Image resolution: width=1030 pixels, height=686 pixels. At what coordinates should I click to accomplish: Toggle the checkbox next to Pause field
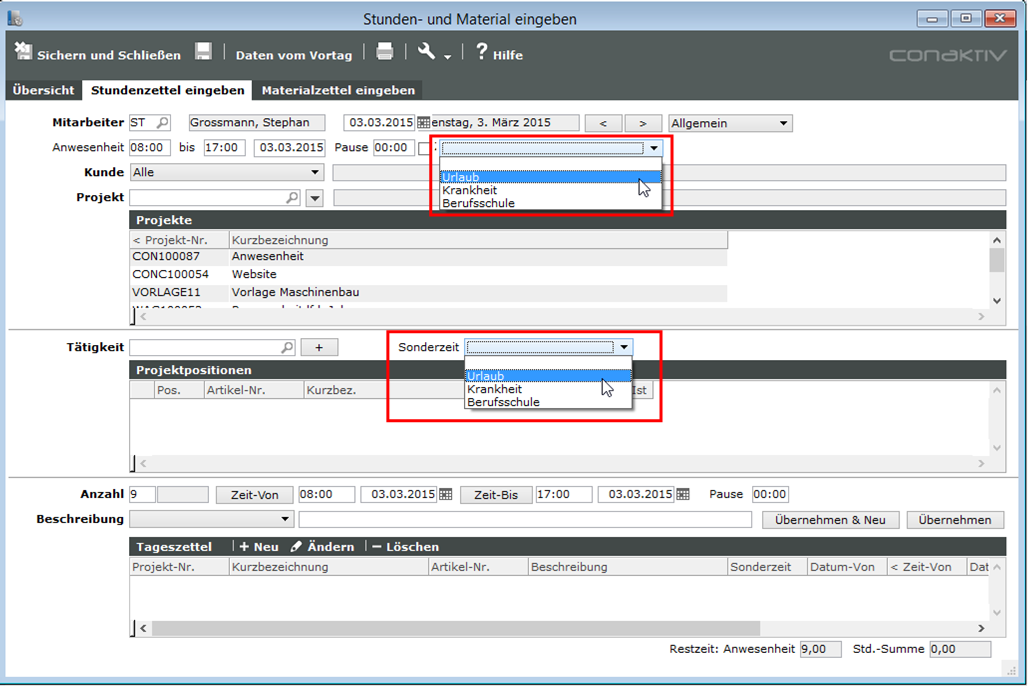[424, 148]
